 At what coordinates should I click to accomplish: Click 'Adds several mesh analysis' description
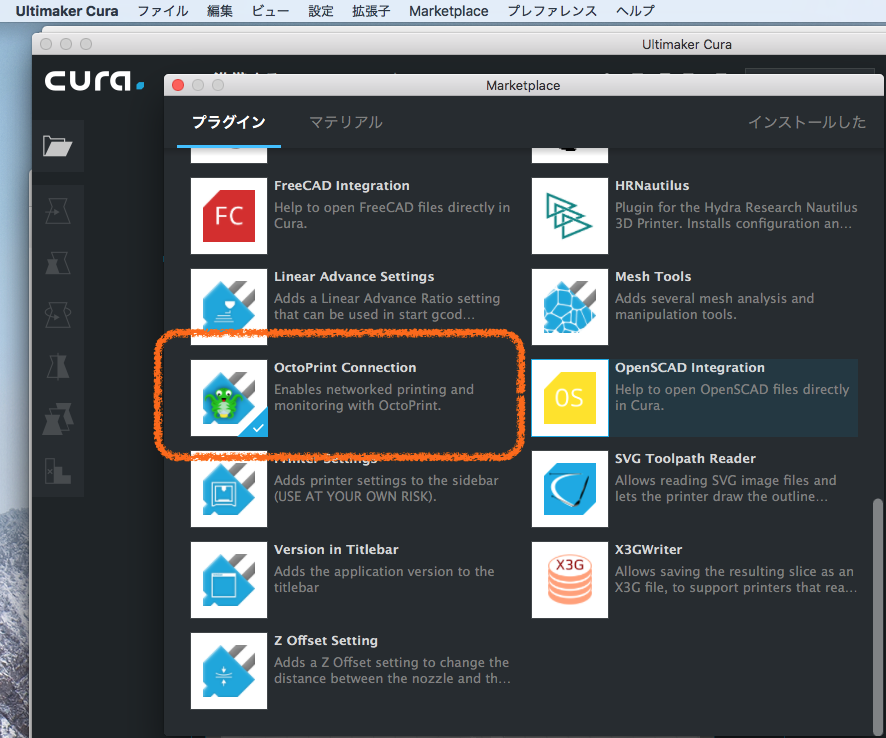click(715, 306)
